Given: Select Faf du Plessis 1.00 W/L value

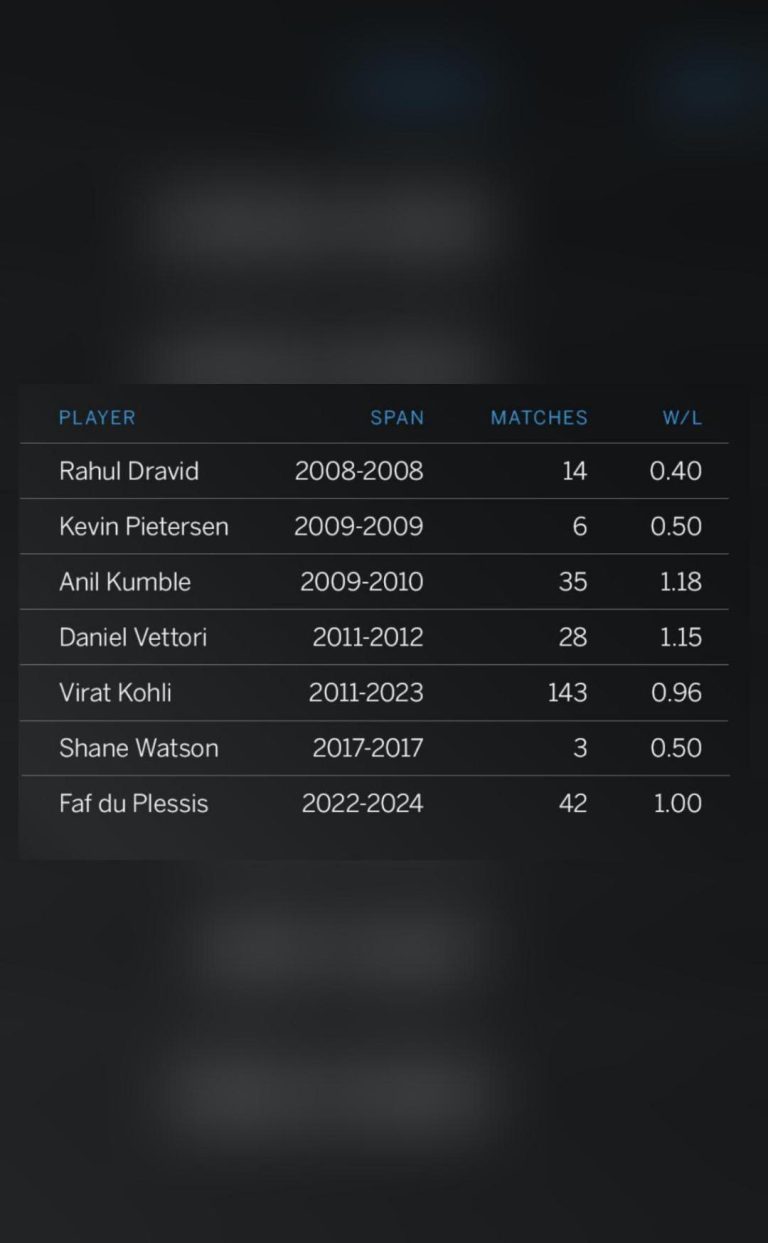Looking at the screenshot, I should (678, 803).
